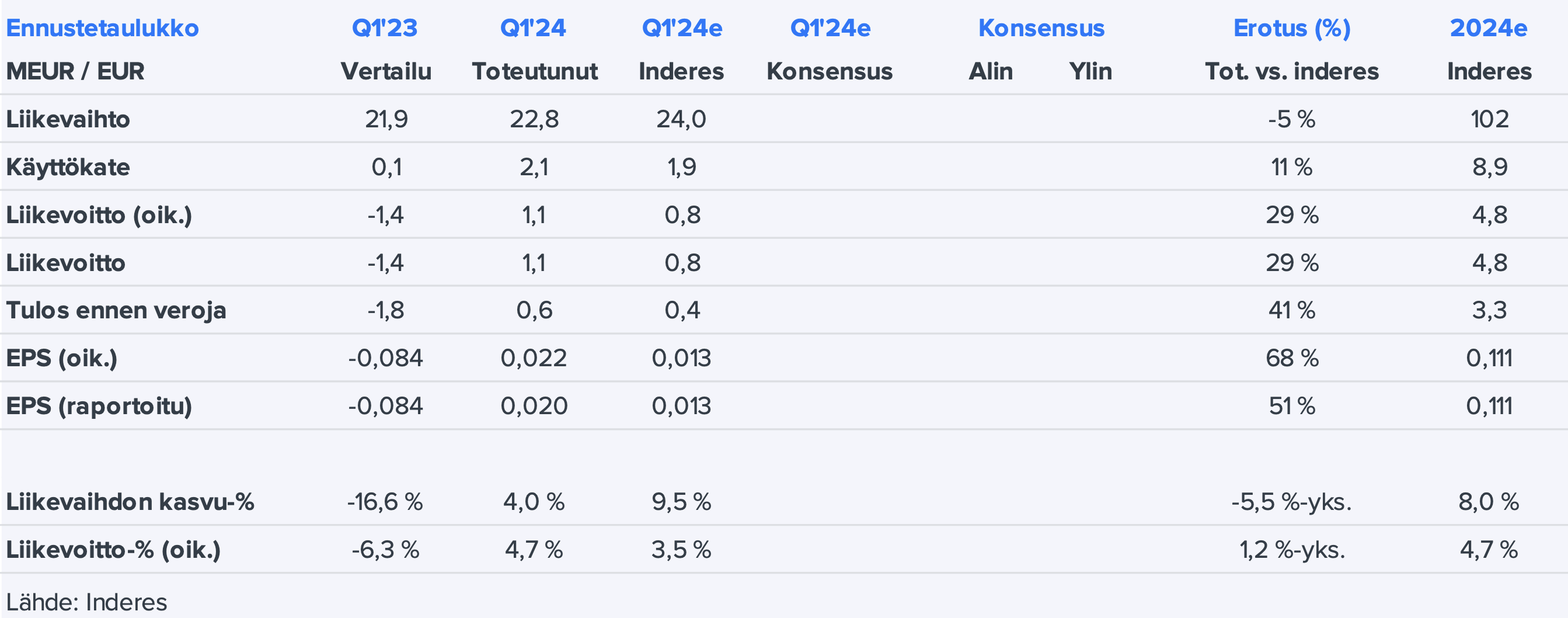
Task: Click the 2024e column header
Action: [1488, 28]
